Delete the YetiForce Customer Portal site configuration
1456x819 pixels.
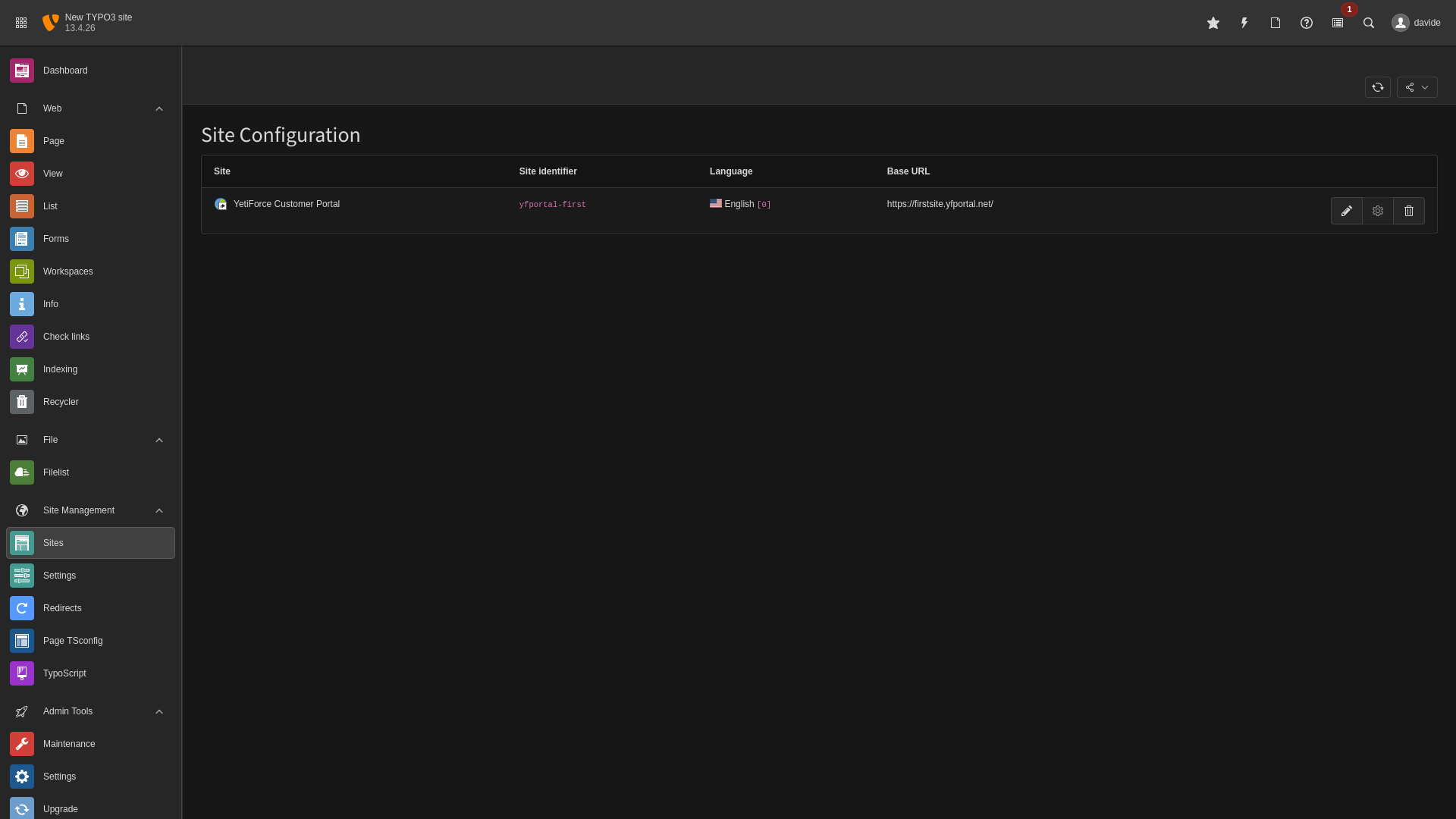[x=1408, y=211]
